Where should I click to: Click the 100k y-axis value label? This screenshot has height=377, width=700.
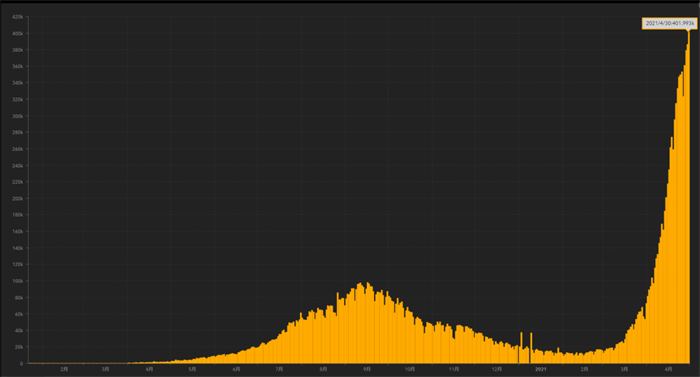(x=17, y=281)
